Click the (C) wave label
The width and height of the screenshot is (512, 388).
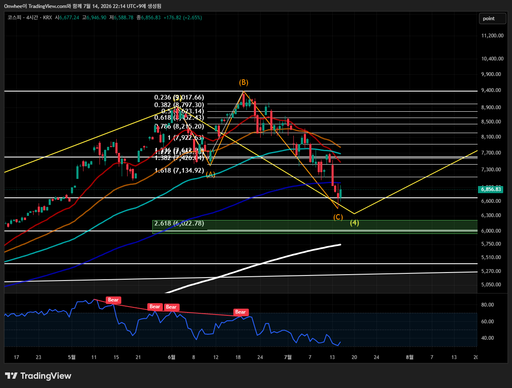pos(338,217)
